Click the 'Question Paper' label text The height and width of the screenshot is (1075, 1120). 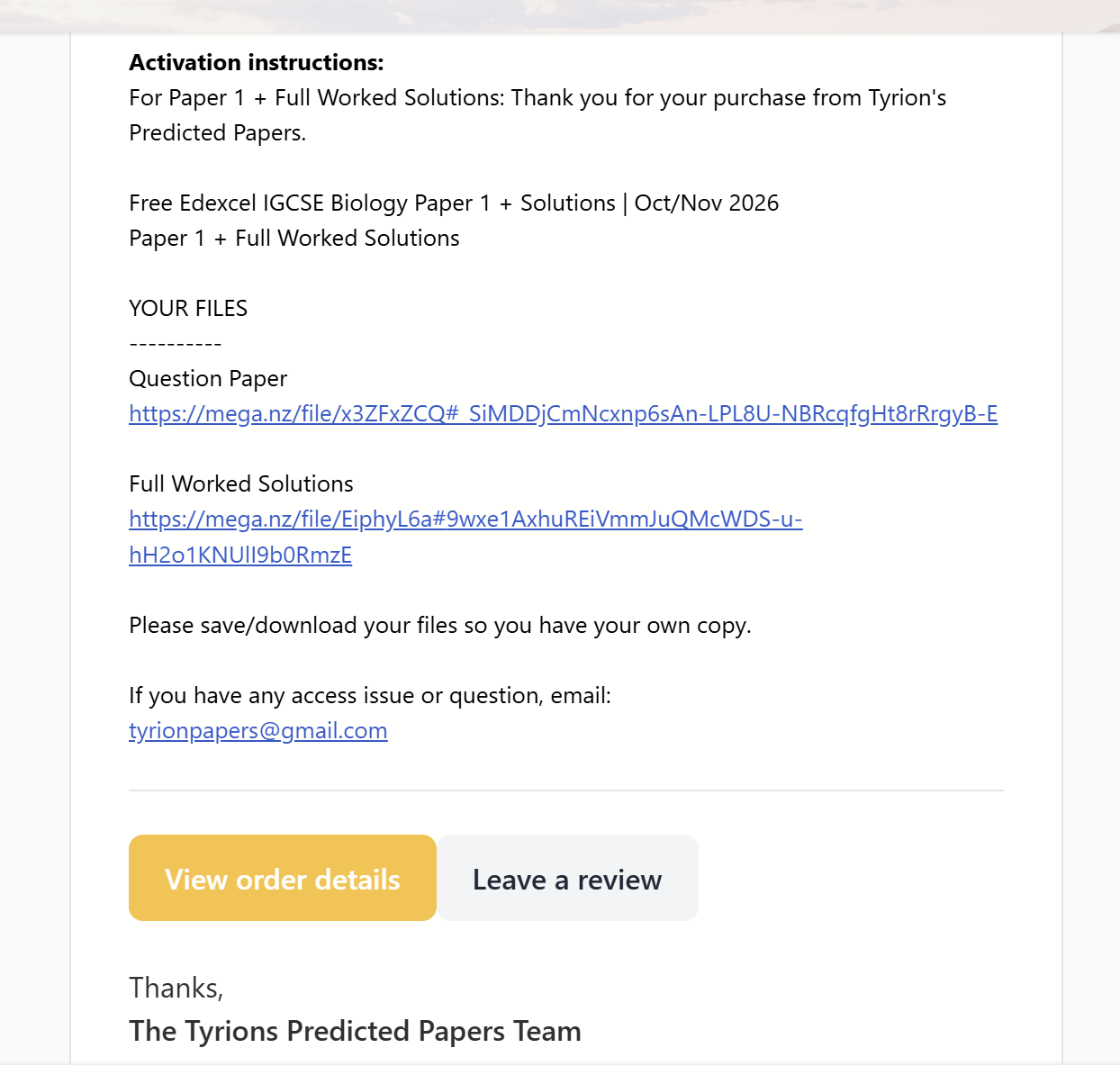pos(208,379)
